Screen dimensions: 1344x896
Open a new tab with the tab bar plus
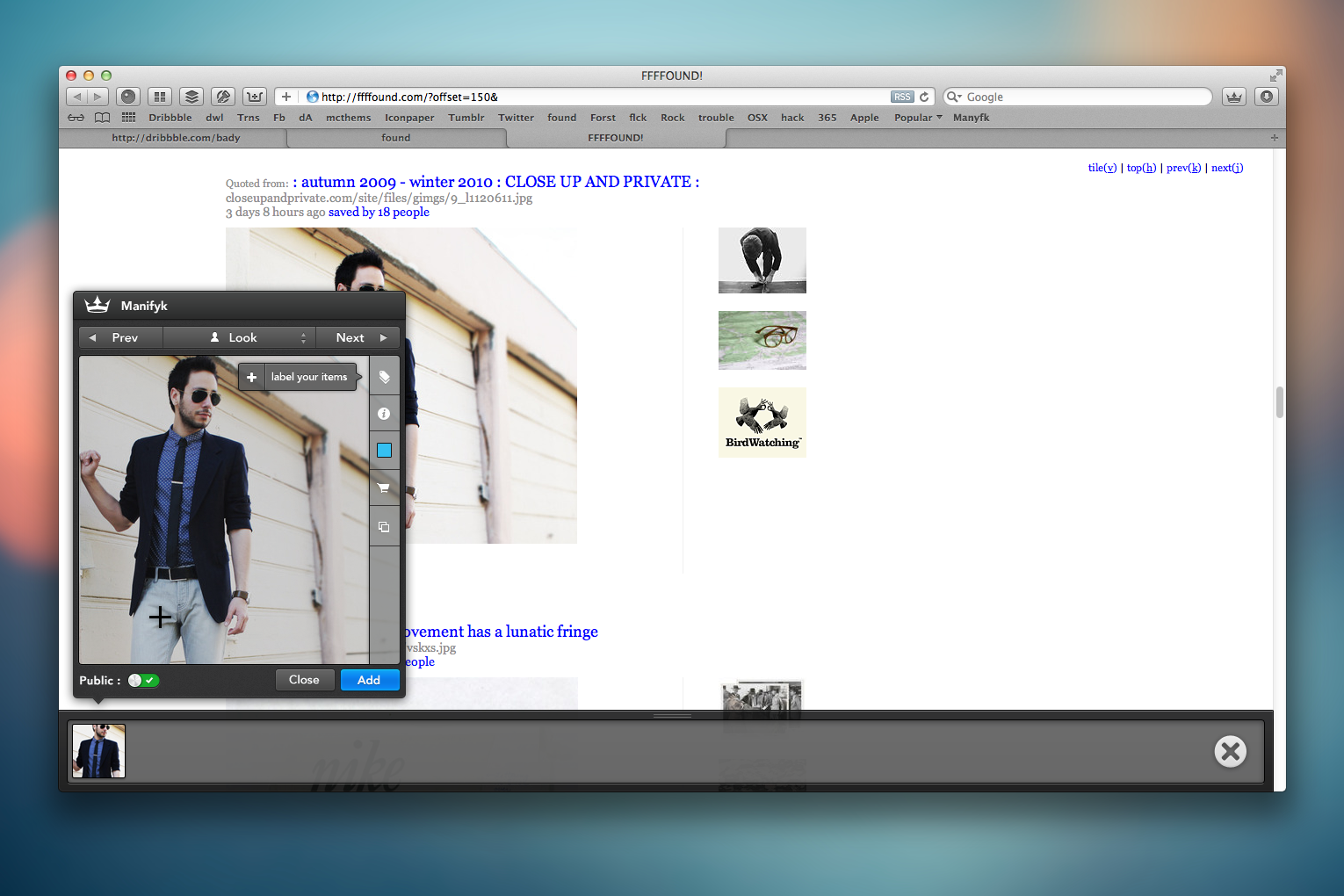1275,138
